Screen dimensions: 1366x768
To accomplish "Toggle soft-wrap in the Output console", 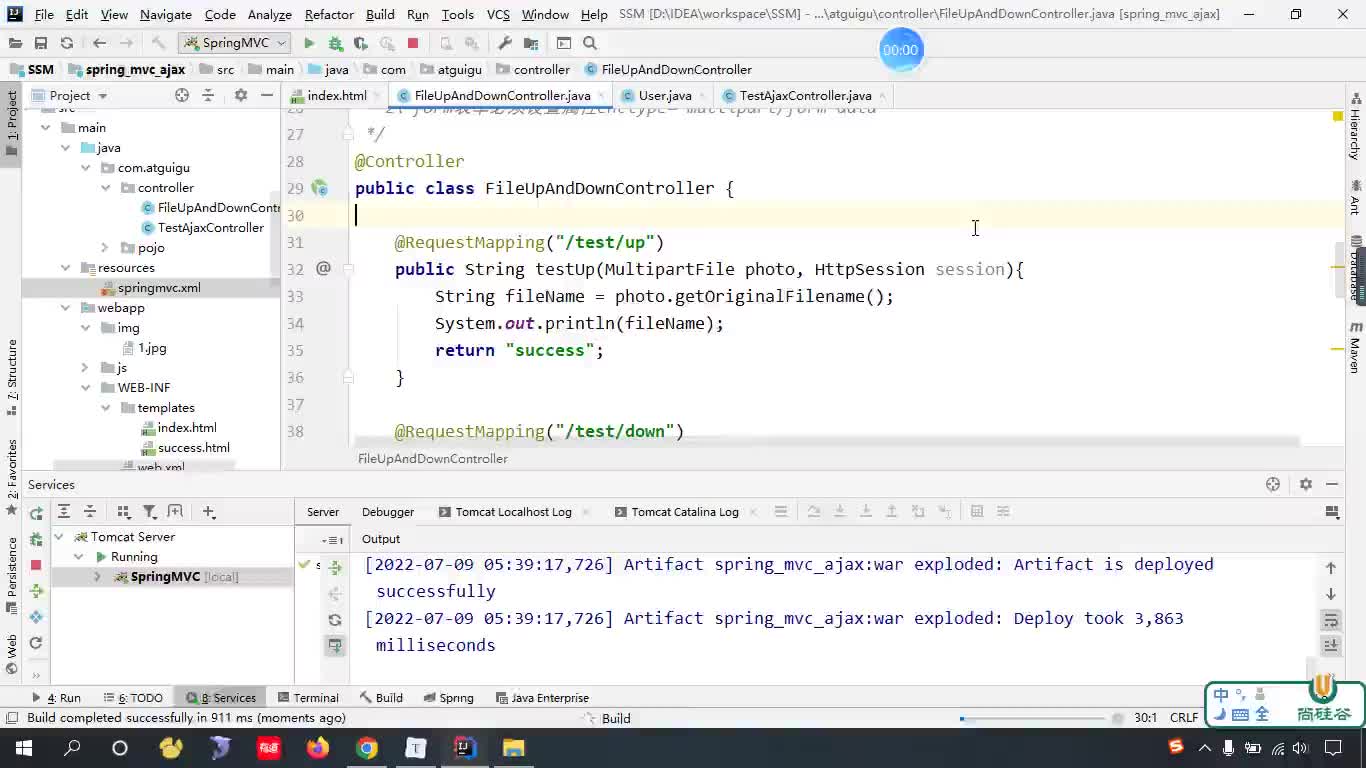I will point(1331,620).
